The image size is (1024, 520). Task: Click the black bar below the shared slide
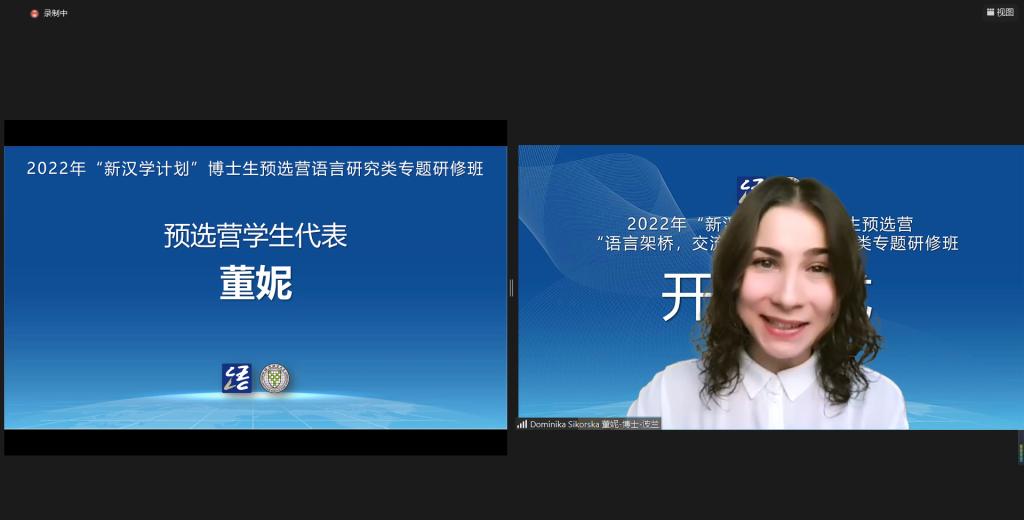coord(256,442)
